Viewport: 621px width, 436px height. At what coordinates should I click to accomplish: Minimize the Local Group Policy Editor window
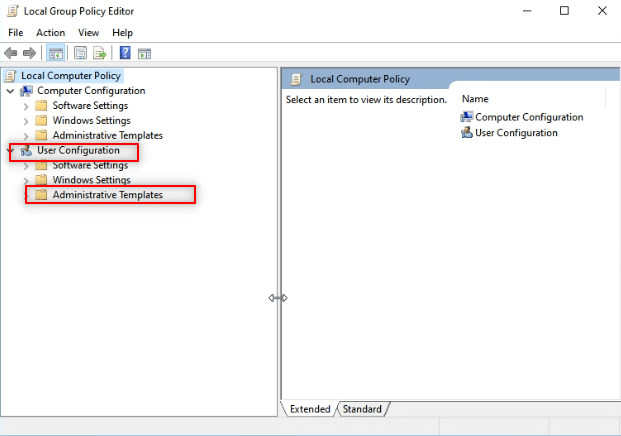(x=527, y=11)
